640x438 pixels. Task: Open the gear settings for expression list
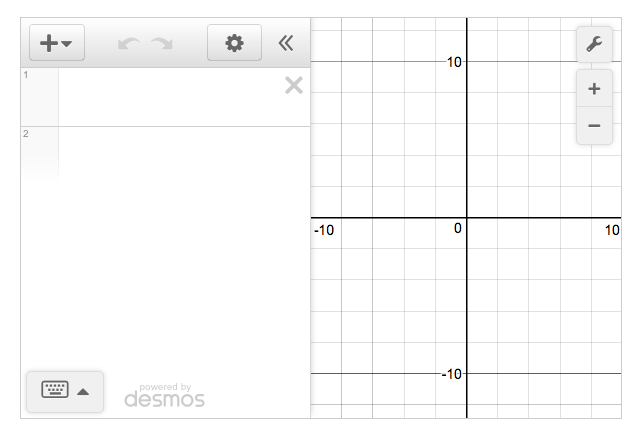click(x=234, y=43)
